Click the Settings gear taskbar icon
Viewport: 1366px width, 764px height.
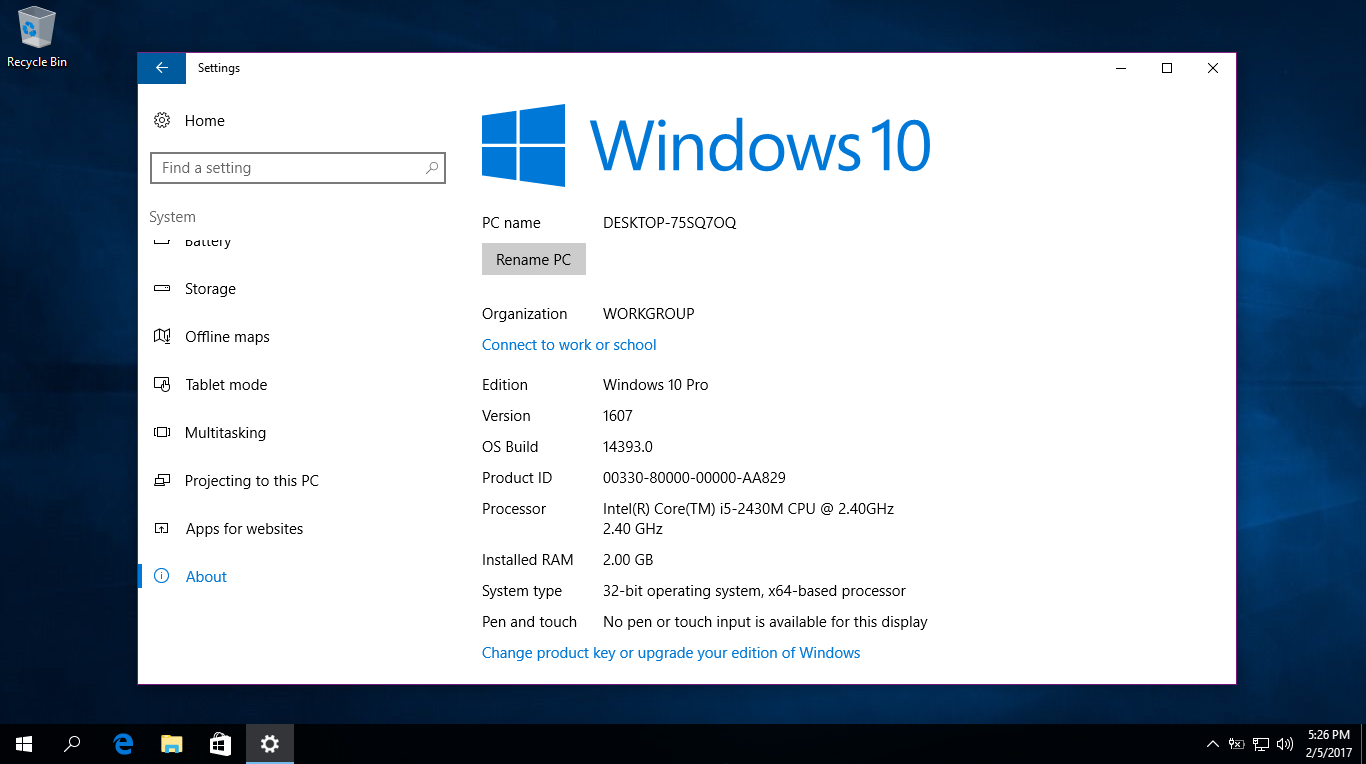pos(270,744)
